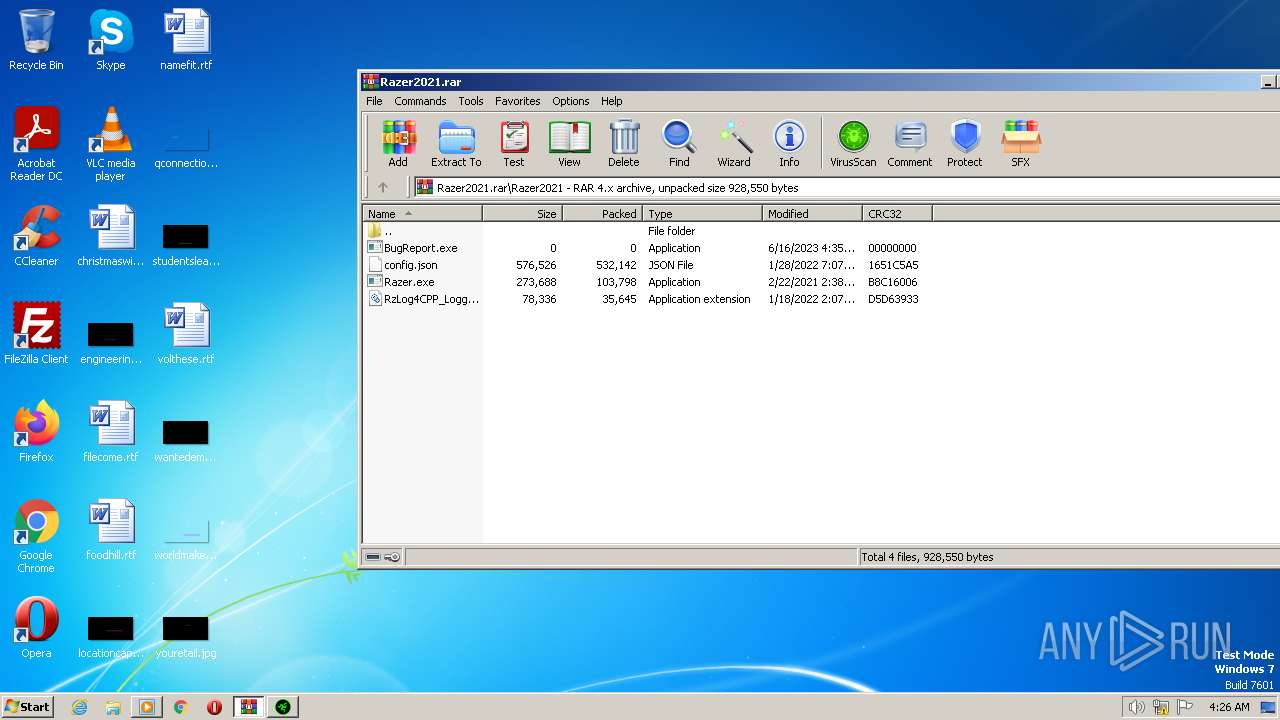Open Skype desktop shortcut
Screen dimensions: 1280x720
pyautogui.click(x=110, y=41)
